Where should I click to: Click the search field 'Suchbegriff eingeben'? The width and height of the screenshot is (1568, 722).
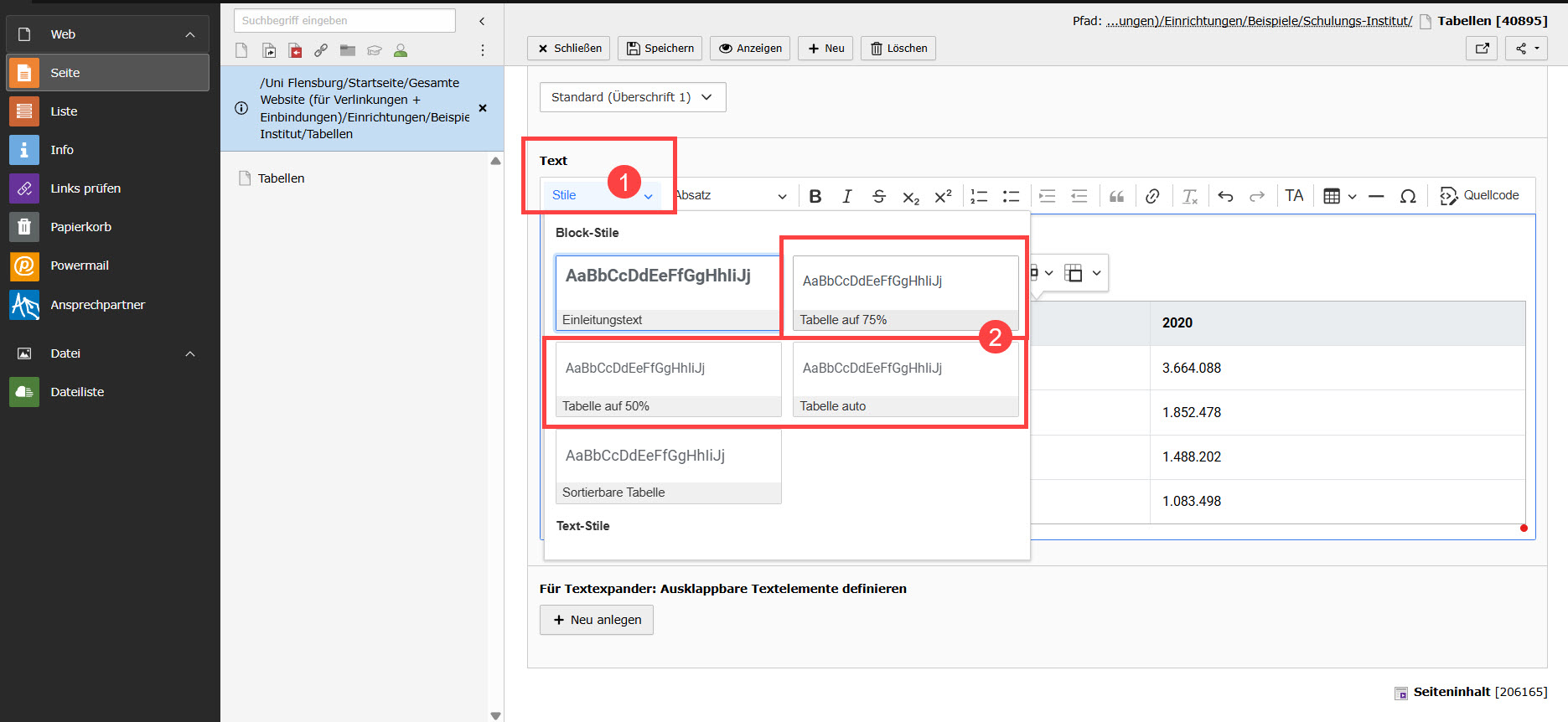point(344,21)
